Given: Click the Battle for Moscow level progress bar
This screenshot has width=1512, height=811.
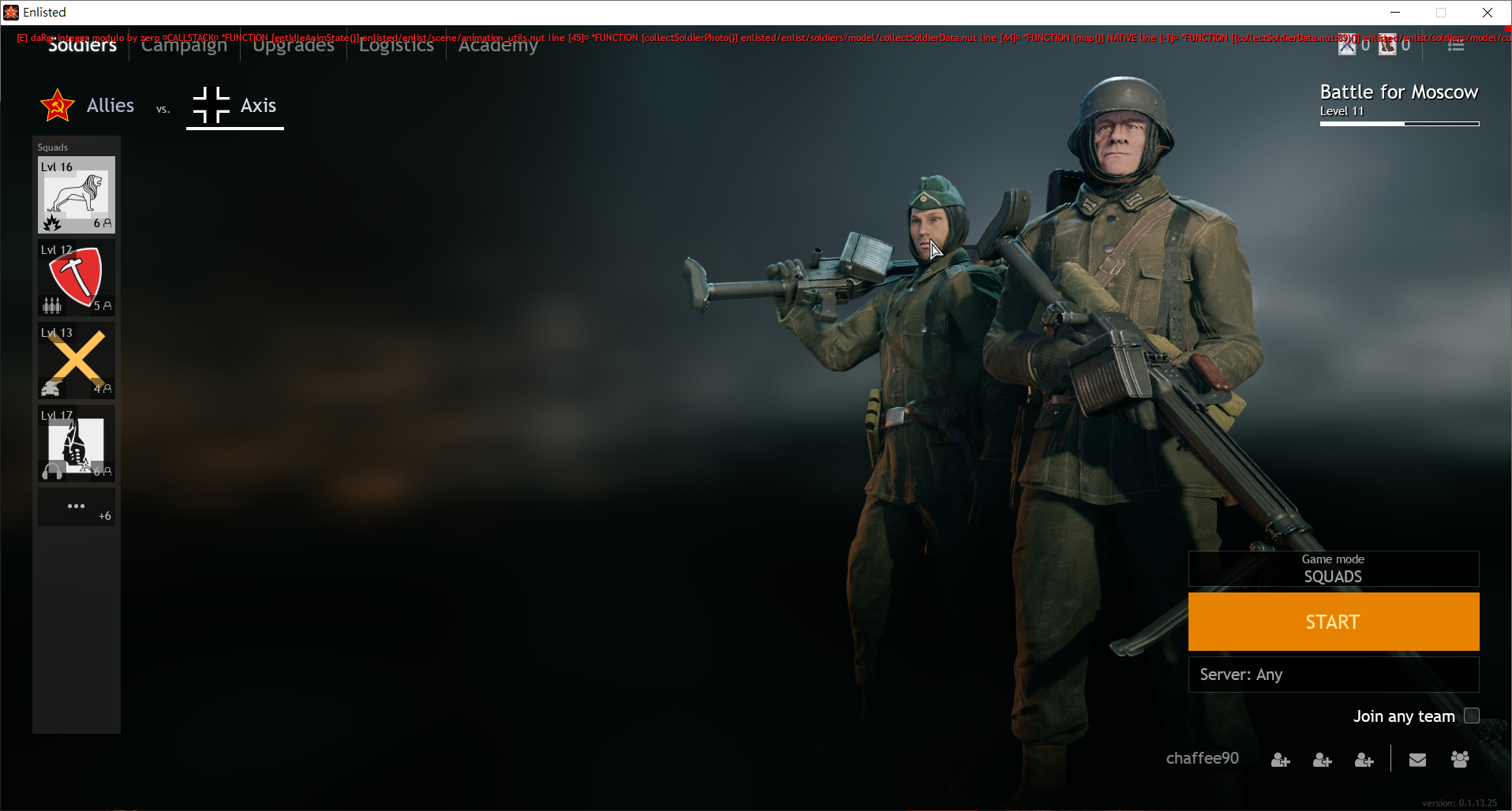Looking at the screenshot, I should (1399, 124).
